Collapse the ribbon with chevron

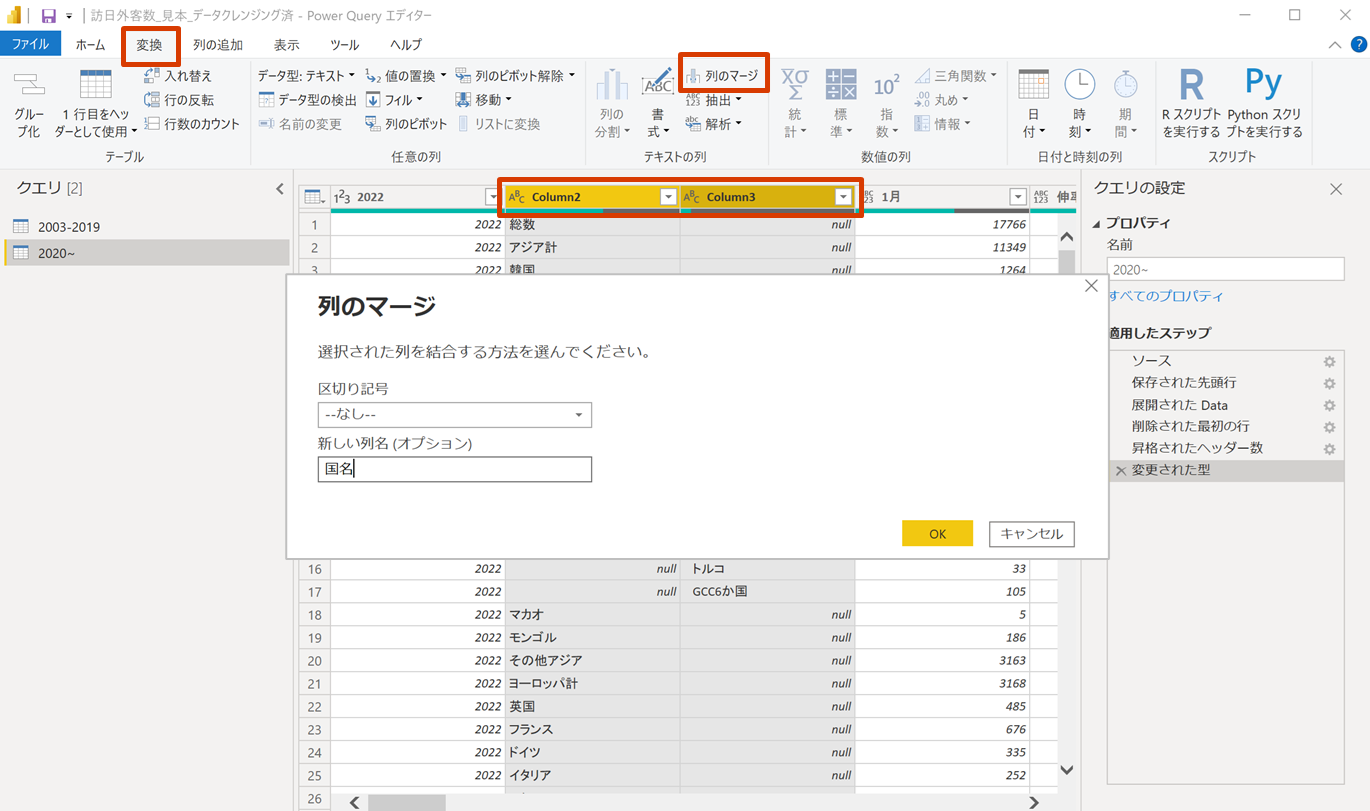1335,45
